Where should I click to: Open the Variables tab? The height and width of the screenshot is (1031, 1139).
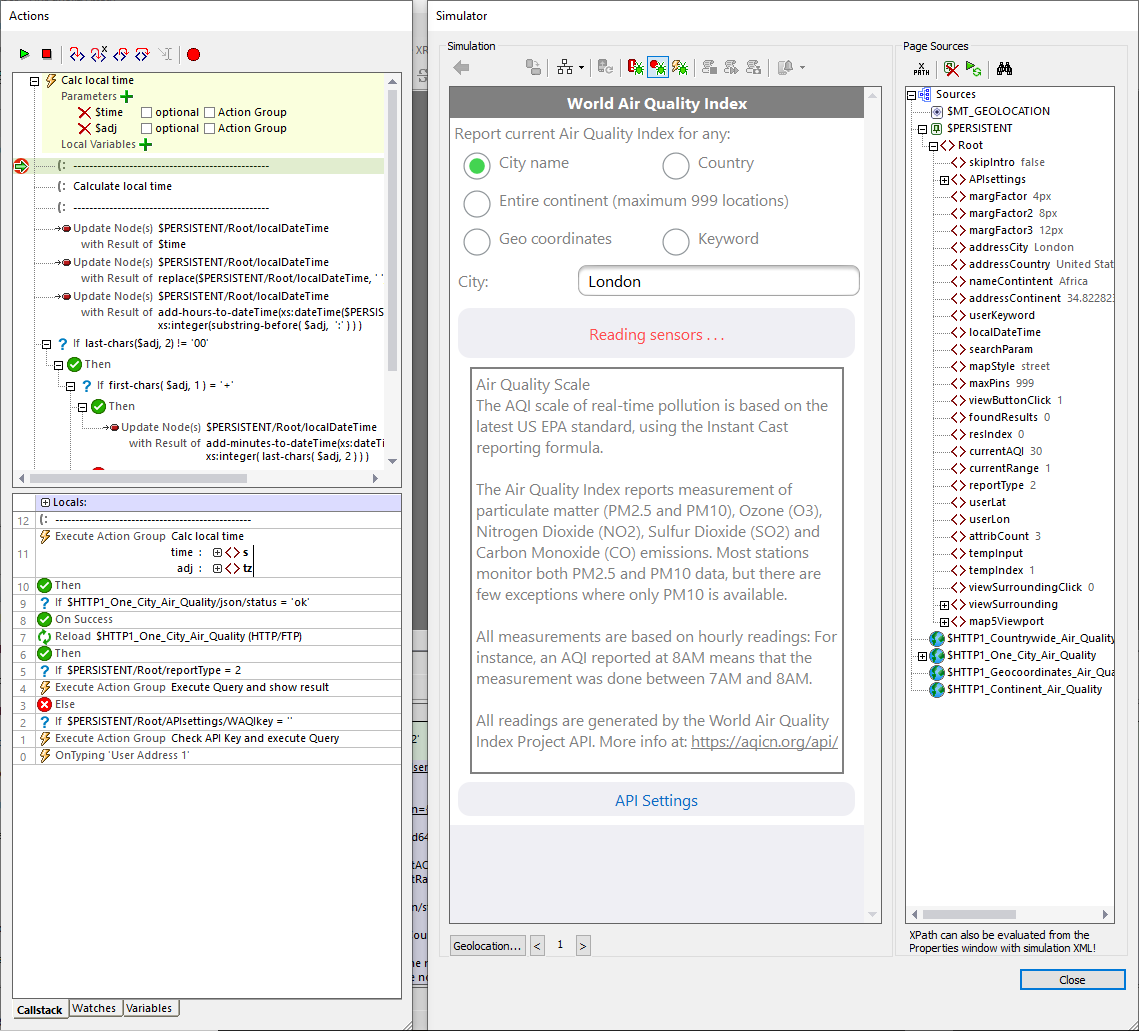(x=150, y=1009)
